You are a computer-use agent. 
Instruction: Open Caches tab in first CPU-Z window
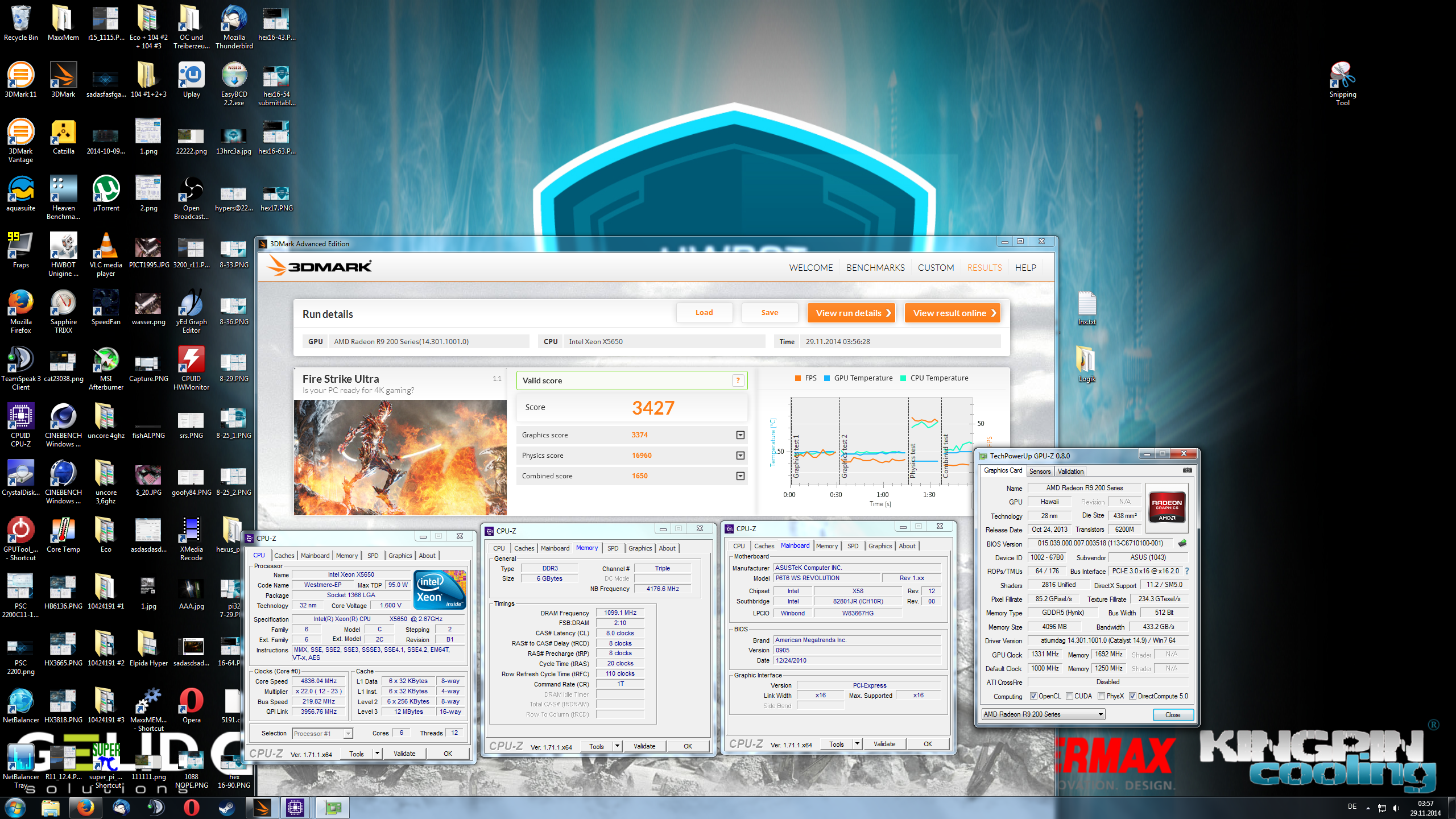tap(284, 556)
